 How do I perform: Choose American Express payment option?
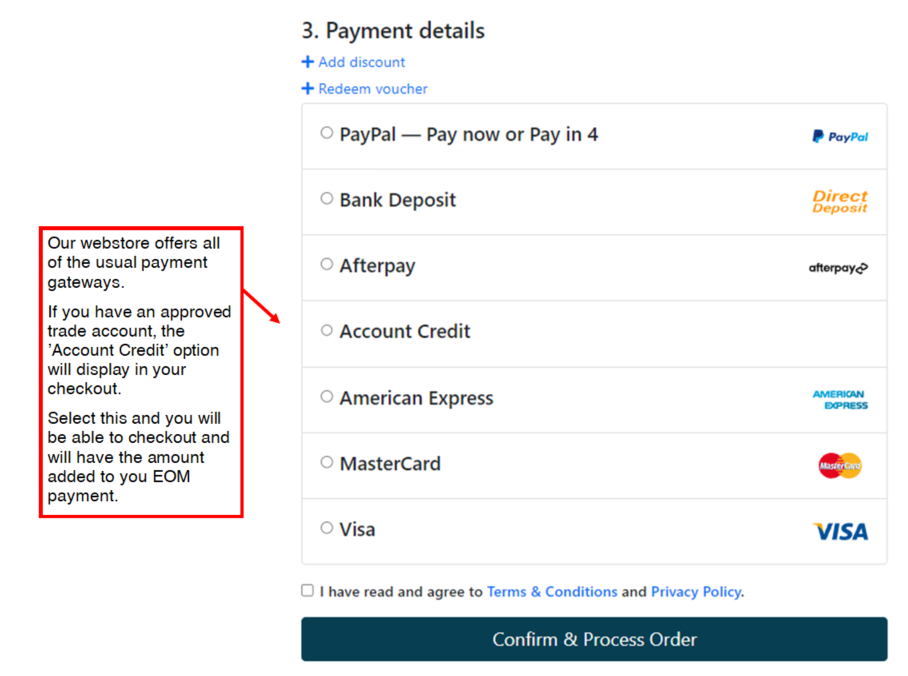tap(327, 396)
